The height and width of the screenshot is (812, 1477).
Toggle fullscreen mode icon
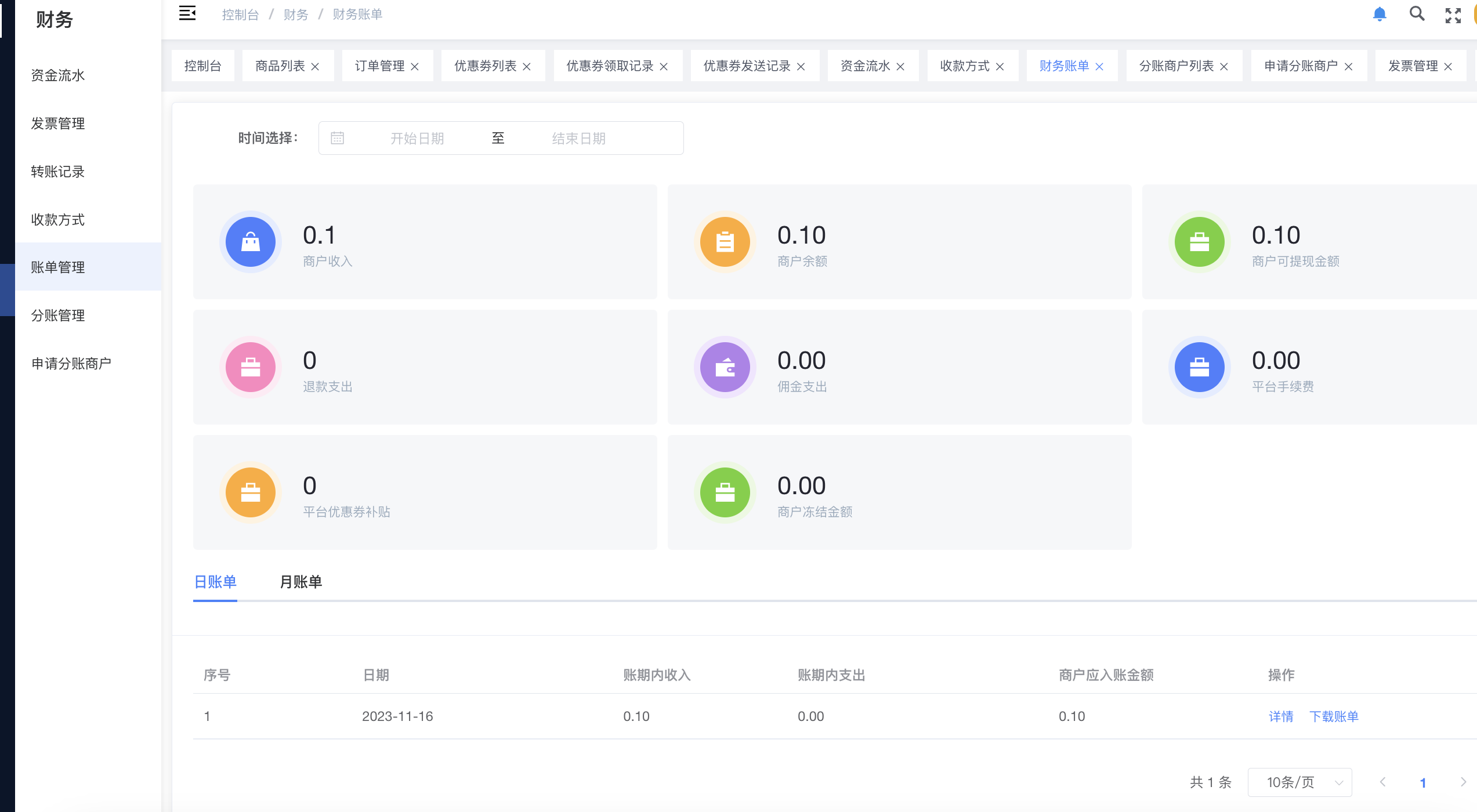(1453, 15)
